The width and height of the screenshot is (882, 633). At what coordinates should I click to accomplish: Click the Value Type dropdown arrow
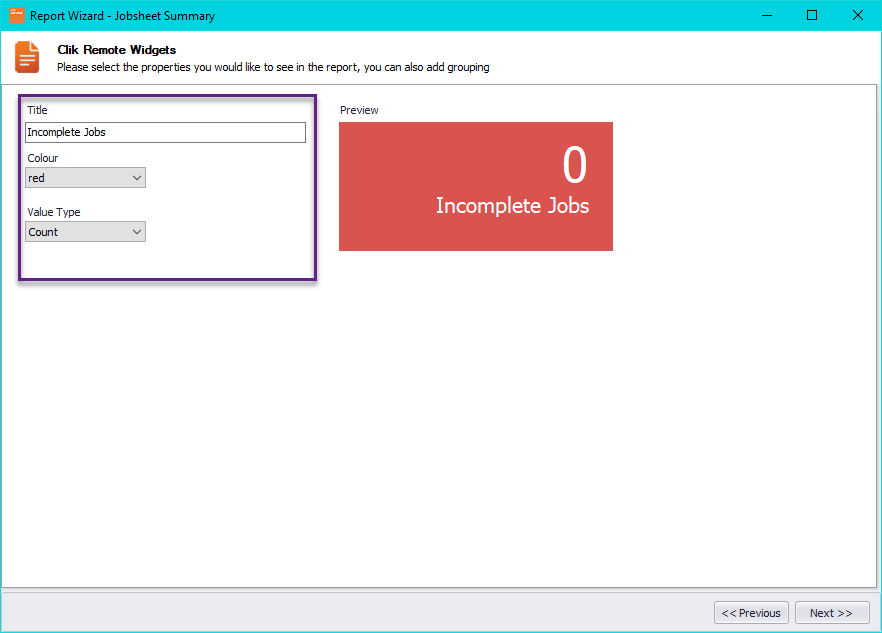[138, 231]
